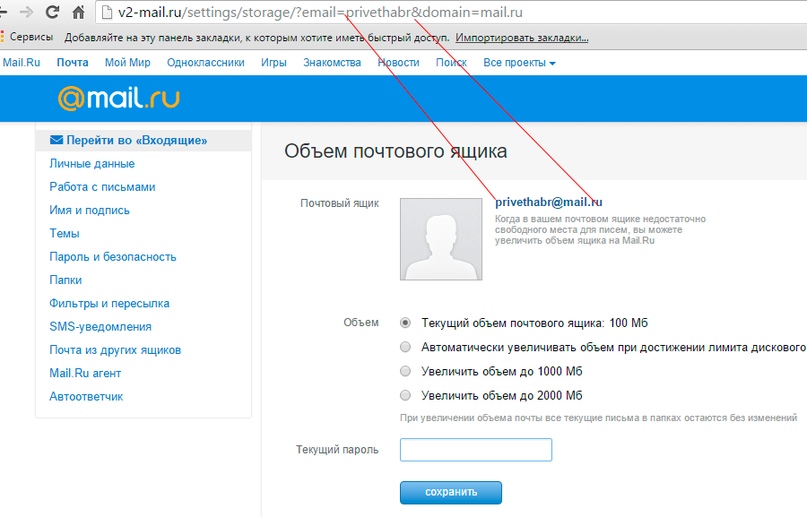Click the profile avatar placeholder
807x517 pixels.
(441, 239)
